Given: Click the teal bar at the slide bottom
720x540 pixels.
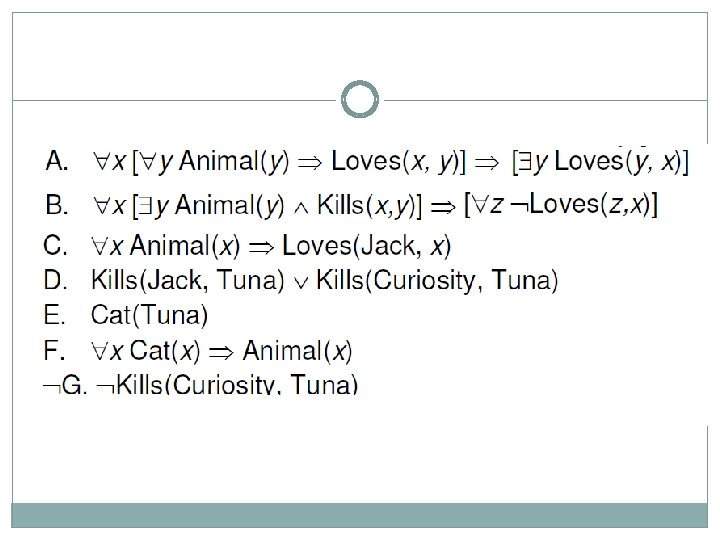Looking at the screenshot, I should point(360,515).
